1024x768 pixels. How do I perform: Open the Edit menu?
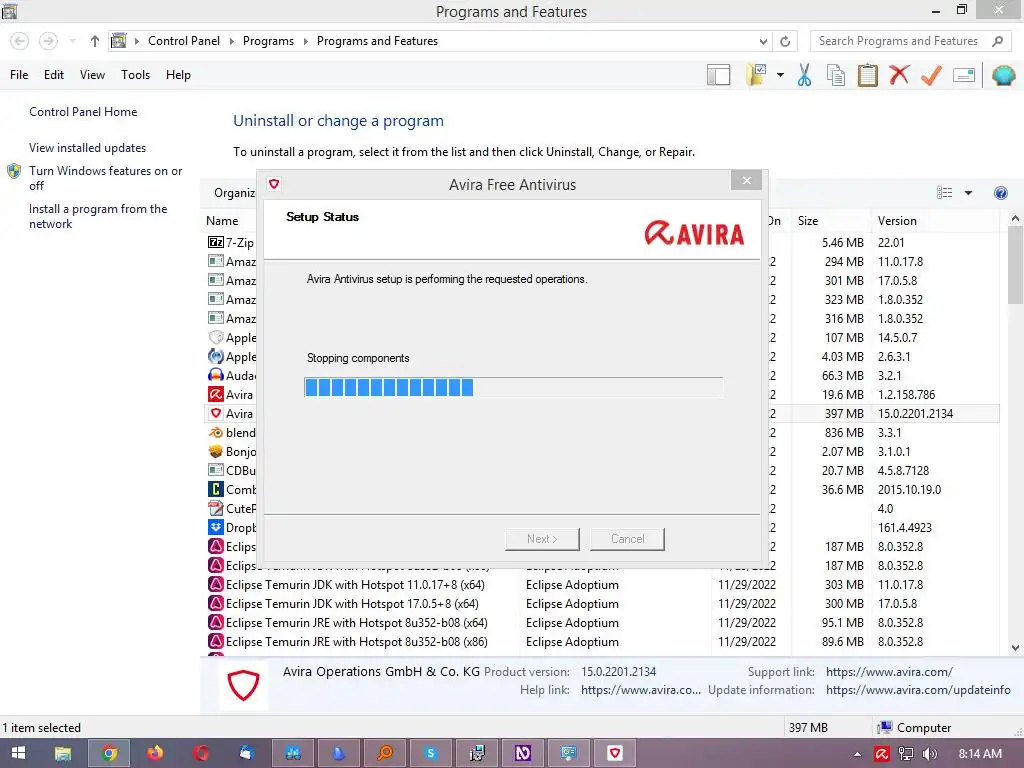pyautogui.click(x=54, y=75)
